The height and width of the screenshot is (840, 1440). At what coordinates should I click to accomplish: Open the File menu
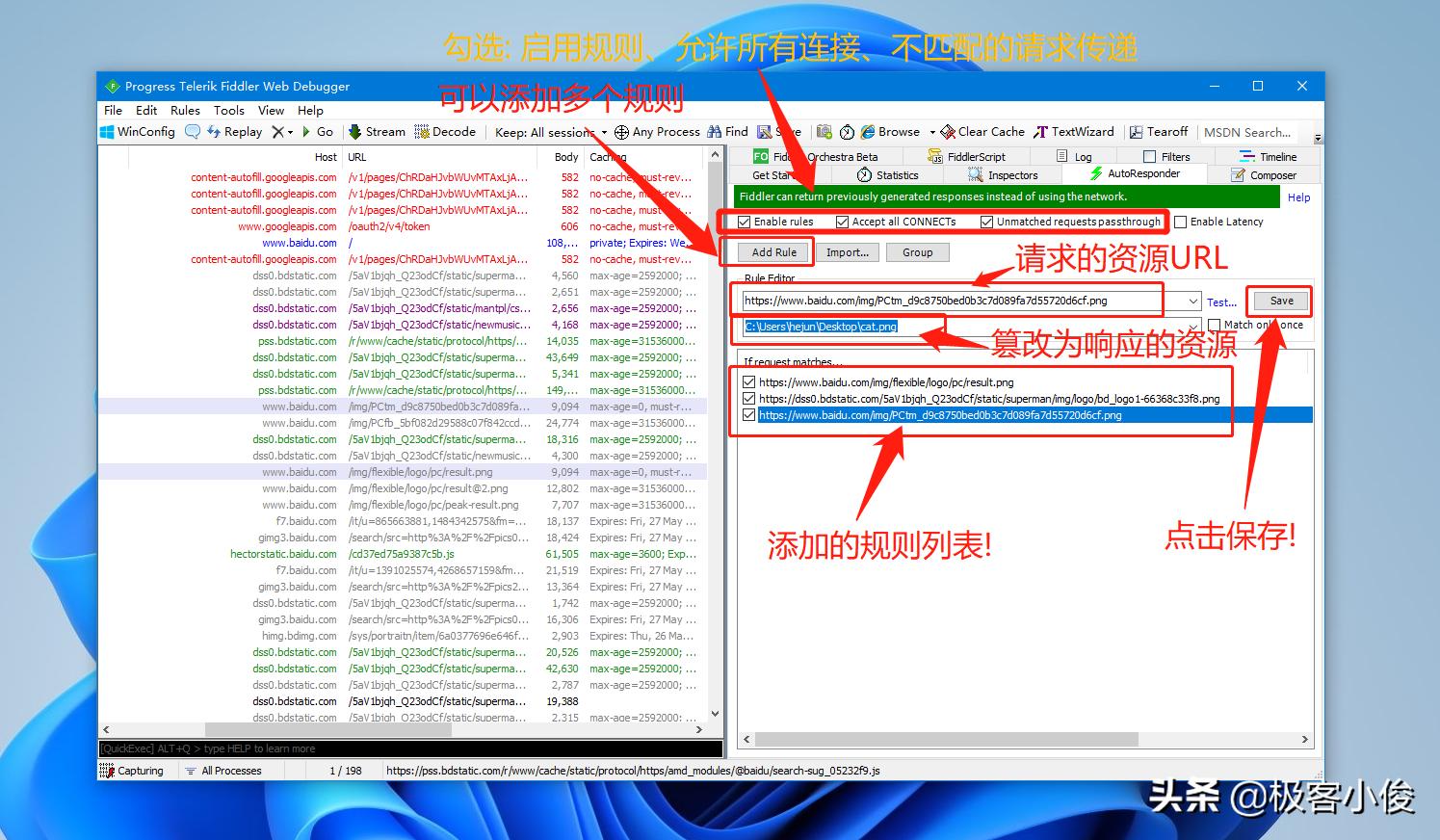coord(113,111)
